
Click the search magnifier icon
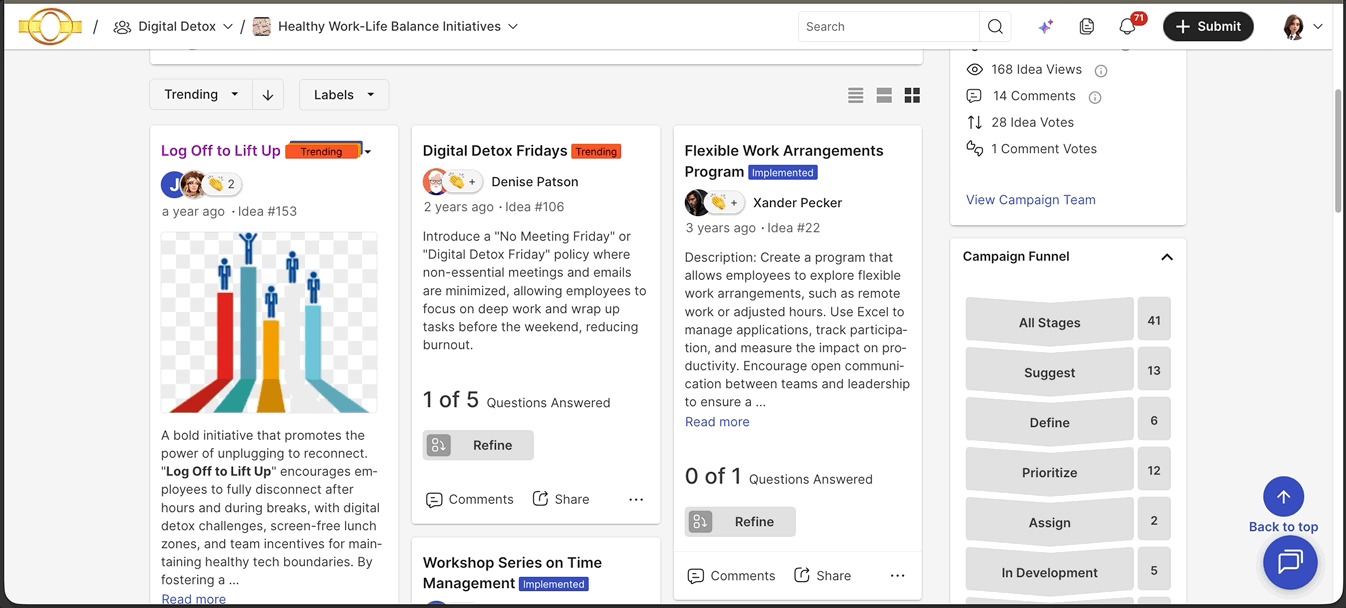[995, 27]
